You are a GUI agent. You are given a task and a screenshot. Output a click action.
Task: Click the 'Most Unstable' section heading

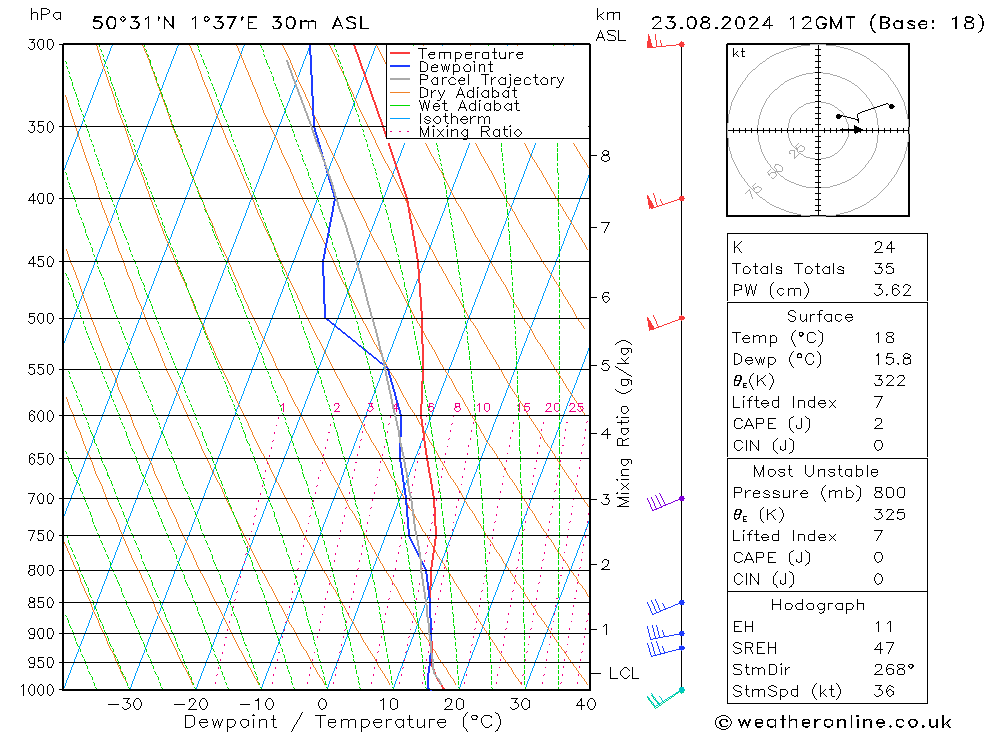pos(816,471)
